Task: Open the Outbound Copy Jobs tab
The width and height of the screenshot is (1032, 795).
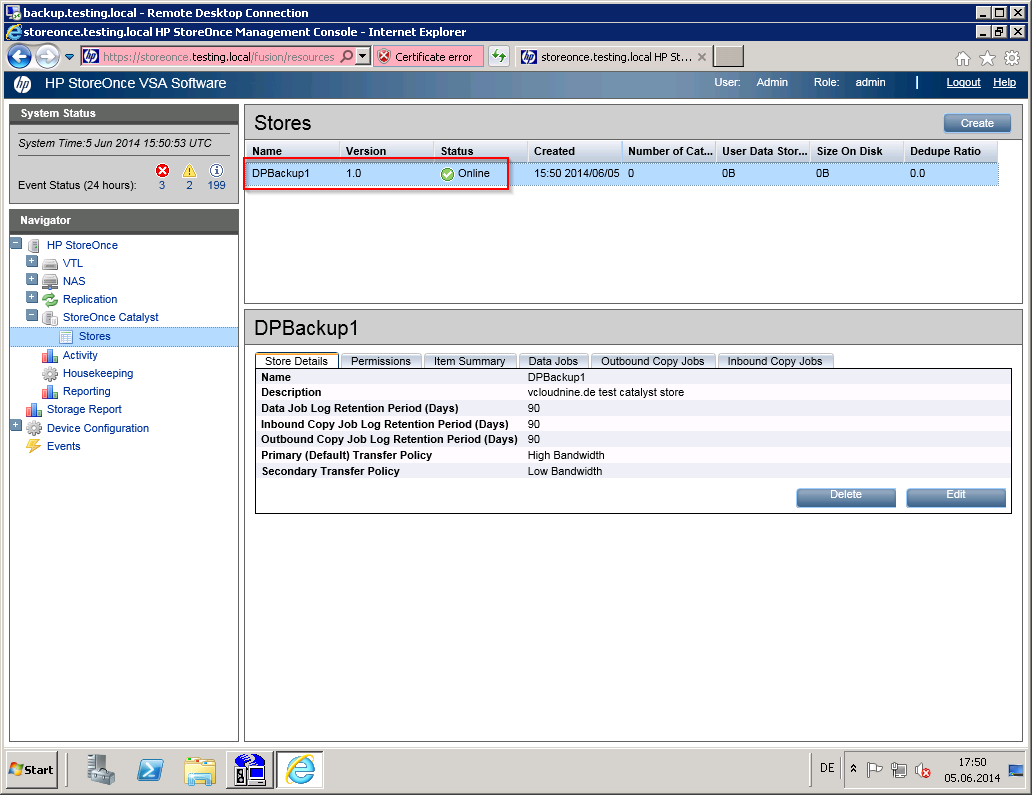Action: pos(652,361)
